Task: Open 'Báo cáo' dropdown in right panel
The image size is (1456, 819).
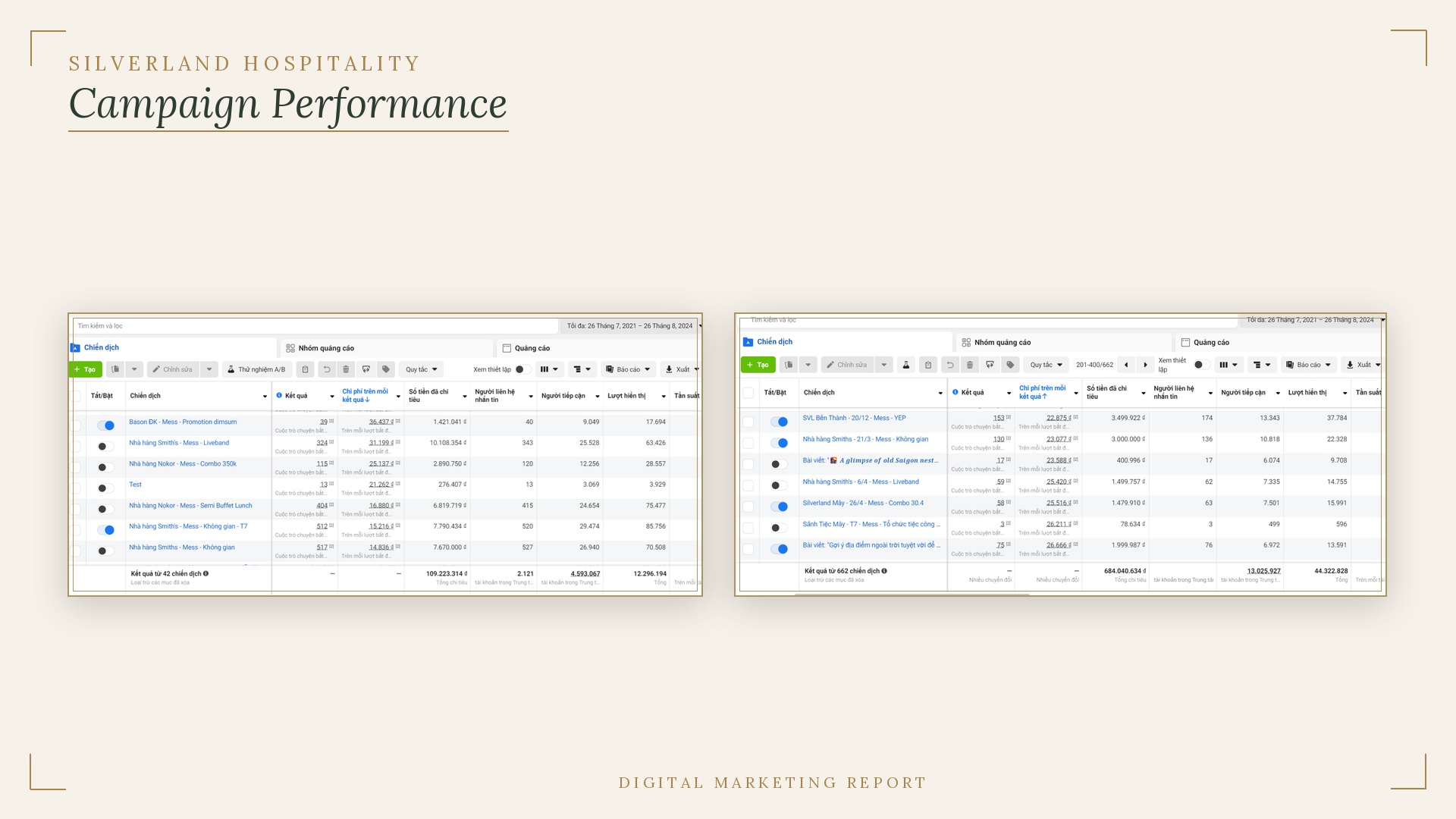Action: click(x=1309, y=365)
